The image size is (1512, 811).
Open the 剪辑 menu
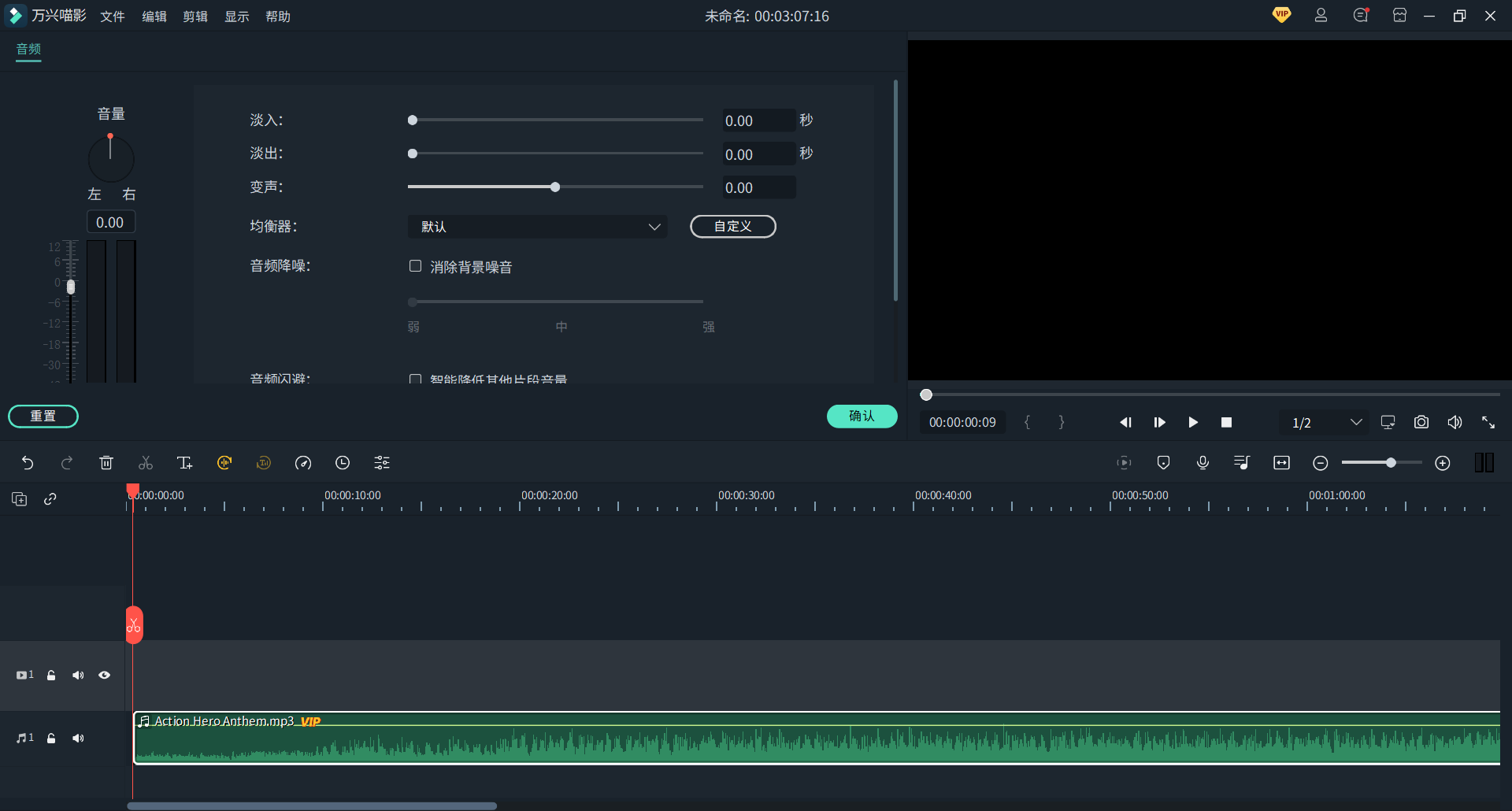tap(195, 17)
